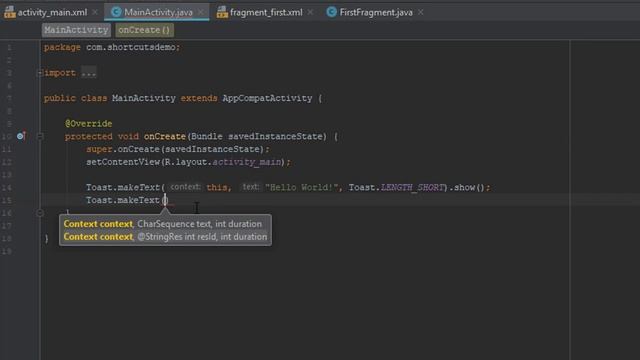
Task: Select the @StringRes int resId overload hint
Action: [165, 237]
